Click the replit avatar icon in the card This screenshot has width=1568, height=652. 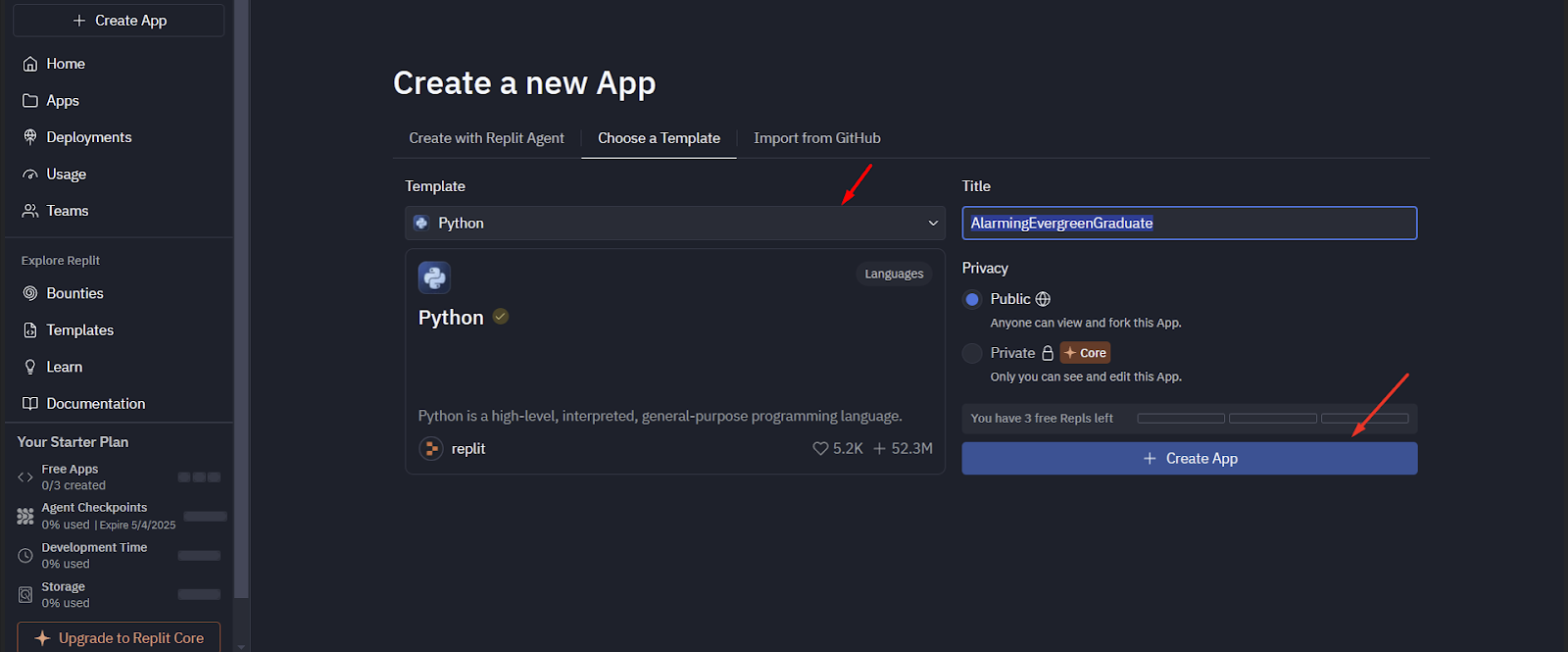431,449
